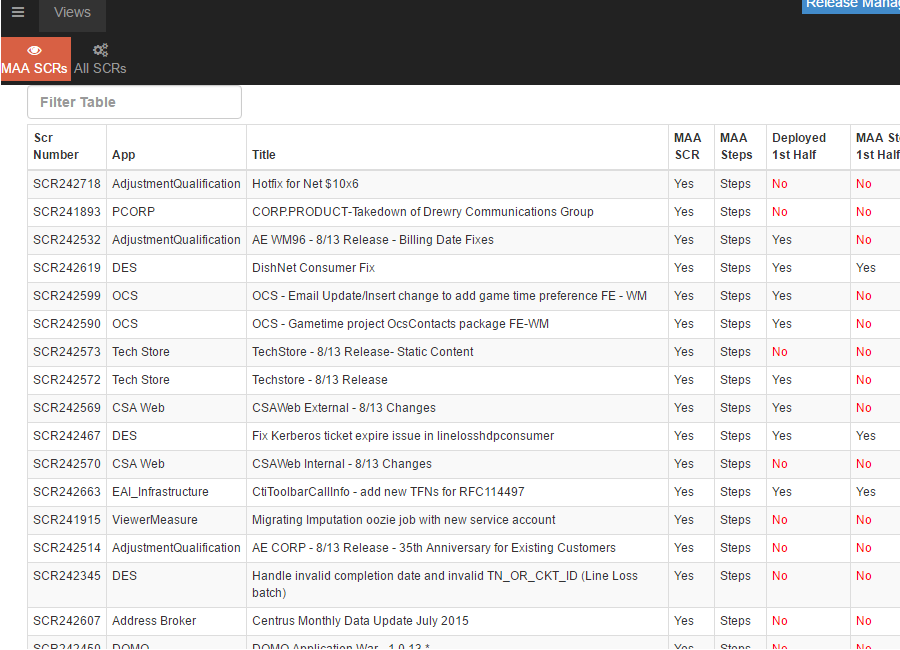Click the "Fix Kerberos ticket expire issue" link

click(x=405, y=435)
